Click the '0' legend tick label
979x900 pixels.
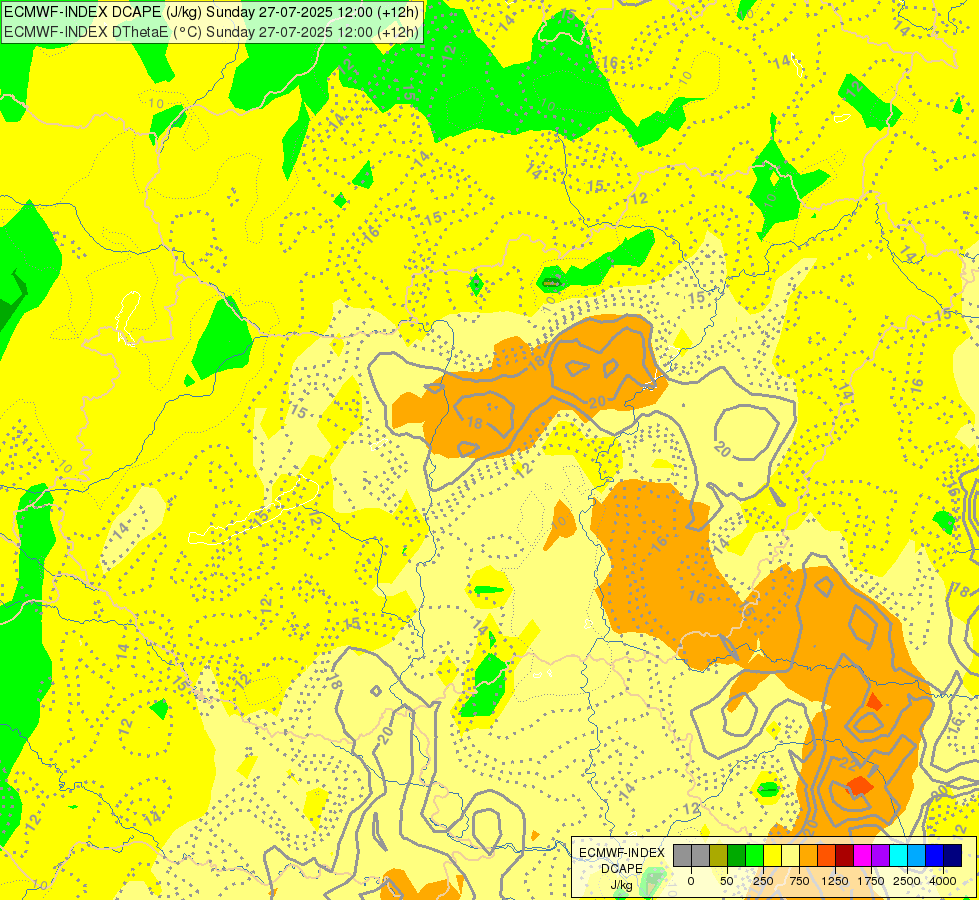coord(691,881)
